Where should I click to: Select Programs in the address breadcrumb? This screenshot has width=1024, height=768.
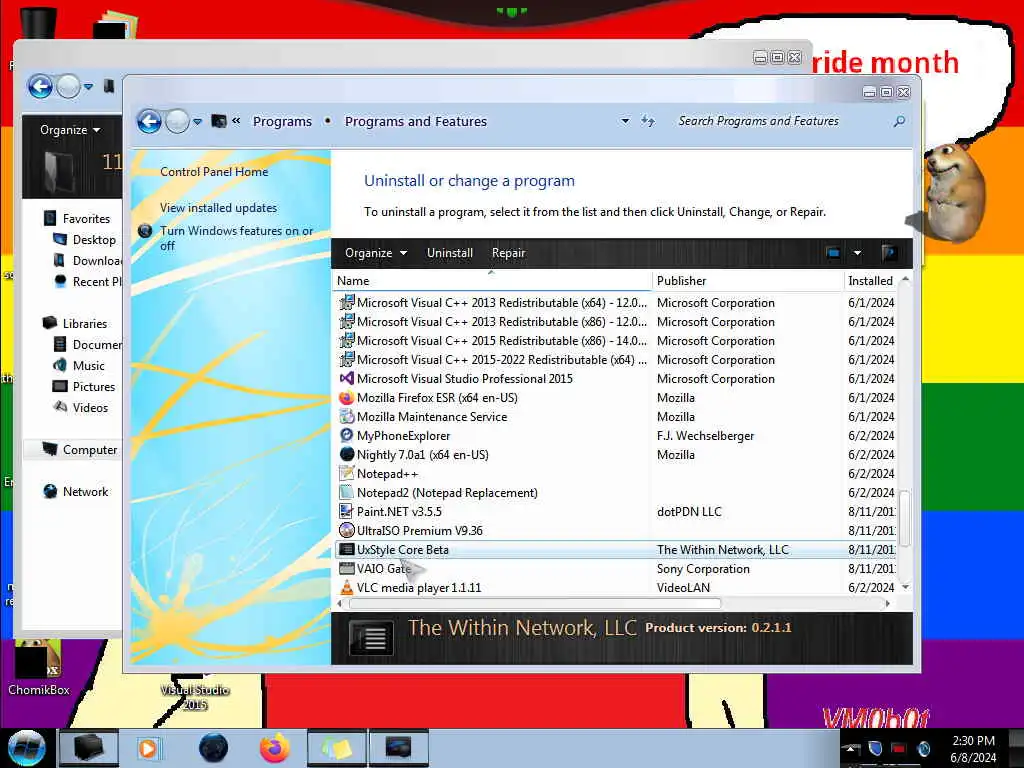pyautogui.click(x=282, y=121)
